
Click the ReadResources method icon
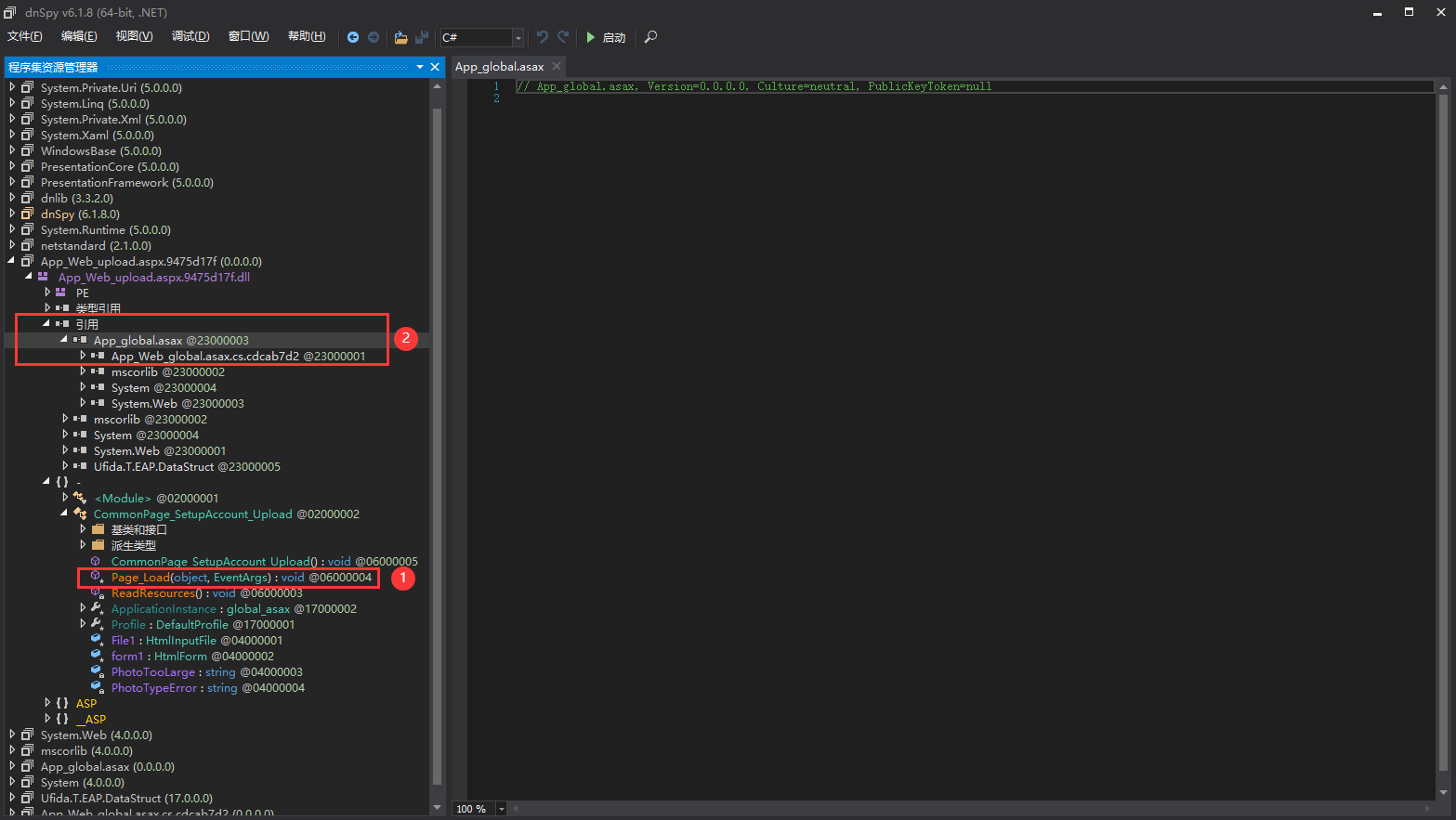coord(97,592)
